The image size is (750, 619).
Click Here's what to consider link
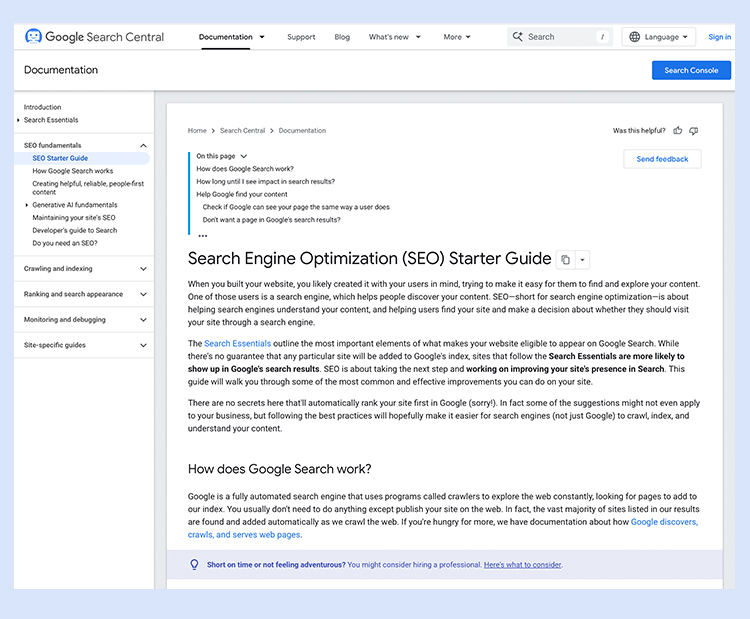click(522, 565)
